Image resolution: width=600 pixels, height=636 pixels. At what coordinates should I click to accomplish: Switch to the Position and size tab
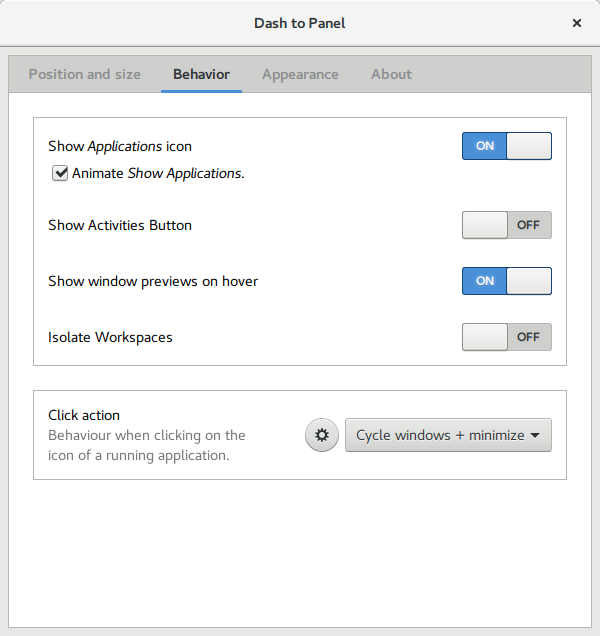coord(85,74)
